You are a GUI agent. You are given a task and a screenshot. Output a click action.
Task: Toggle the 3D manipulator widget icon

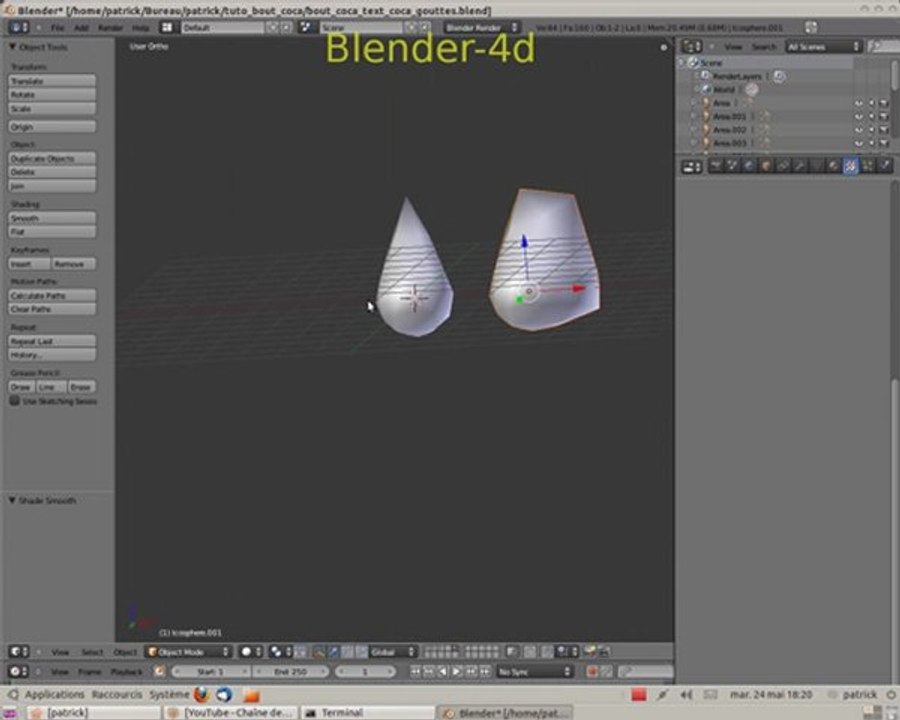point(318,652)
